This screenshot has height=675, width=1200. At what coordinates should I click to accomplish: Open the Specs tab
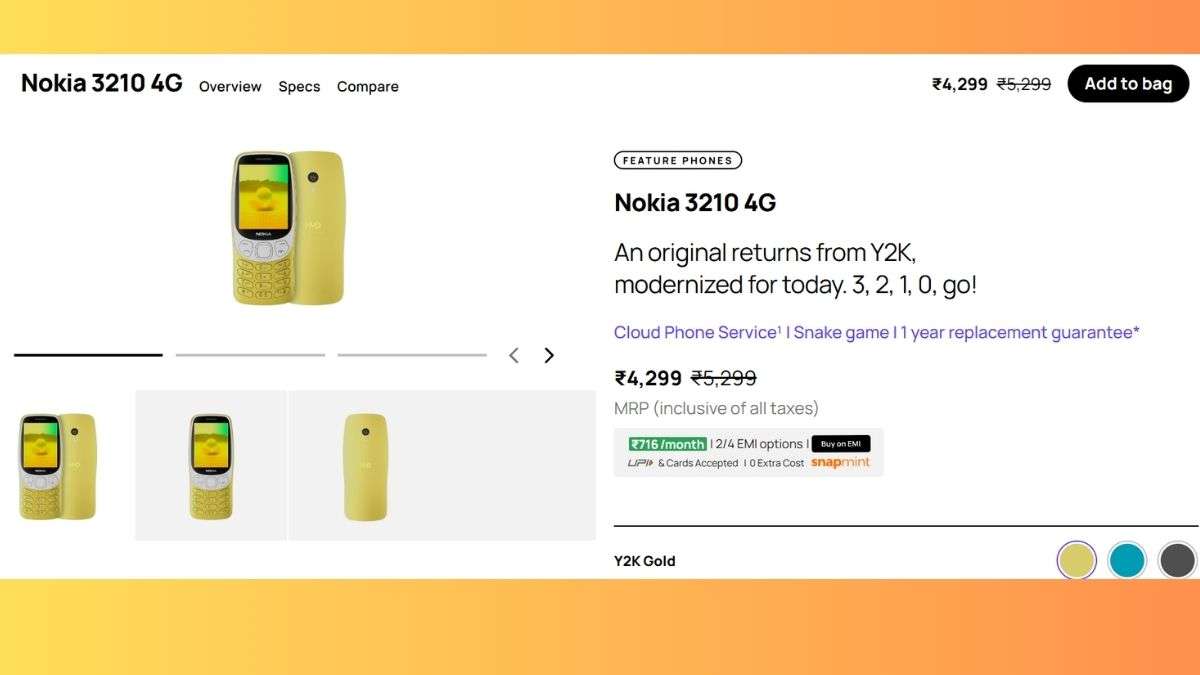point(299,87)
